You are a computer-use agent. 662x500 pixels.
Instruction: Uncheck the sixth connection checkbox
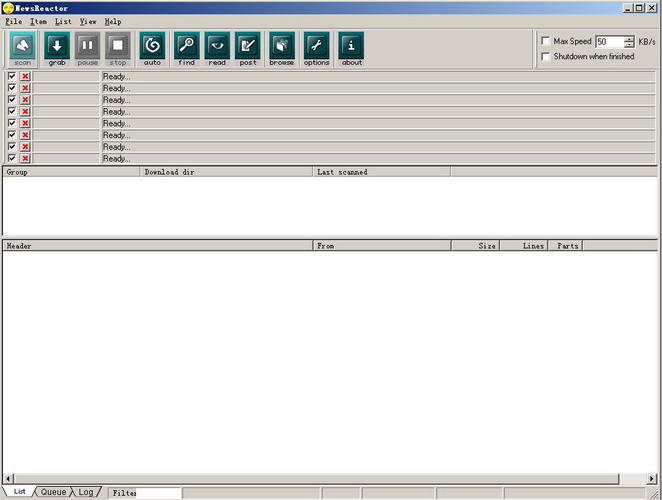[x=12, y=135]
